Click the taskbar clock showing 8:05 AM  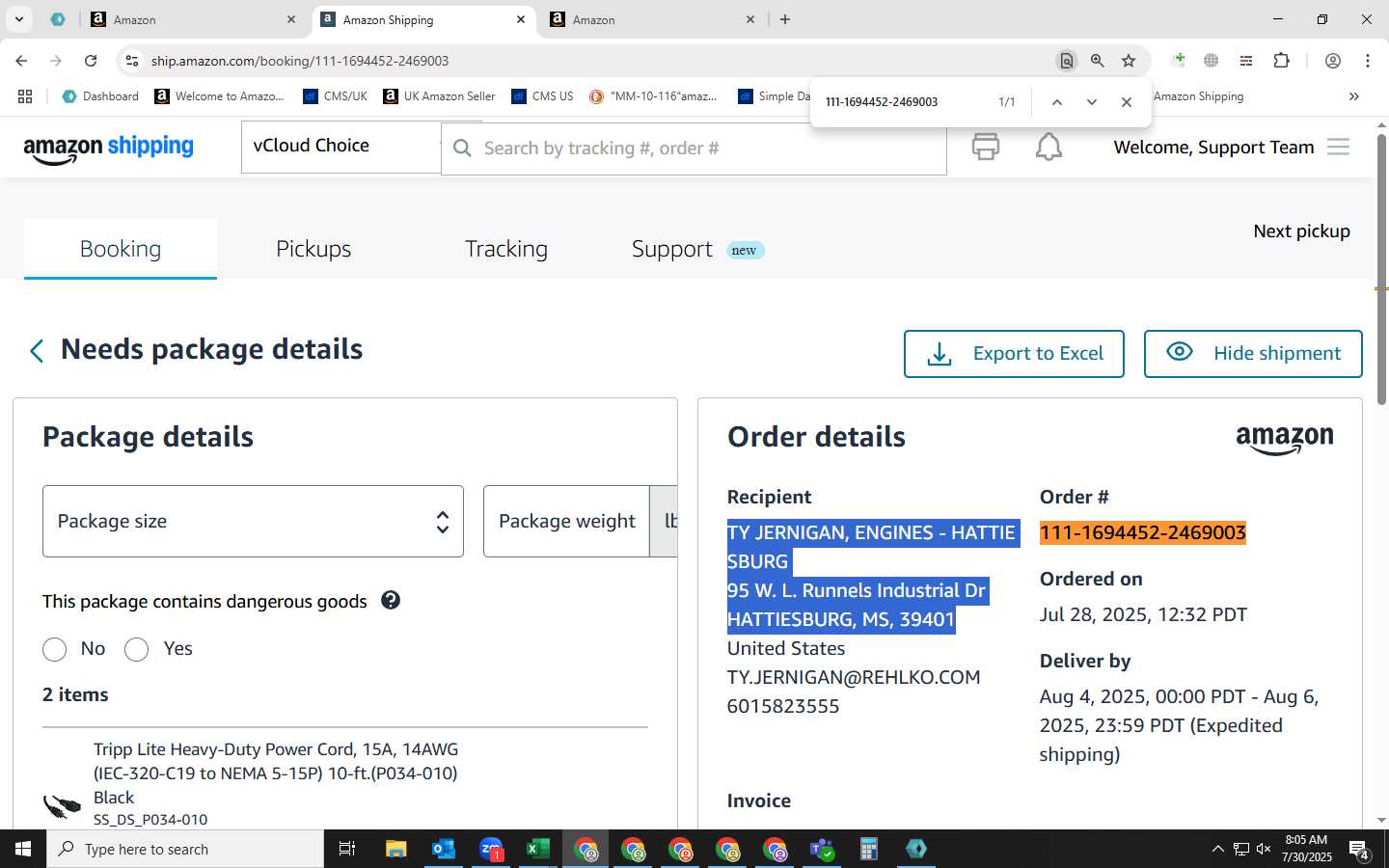coord(1306,849)
